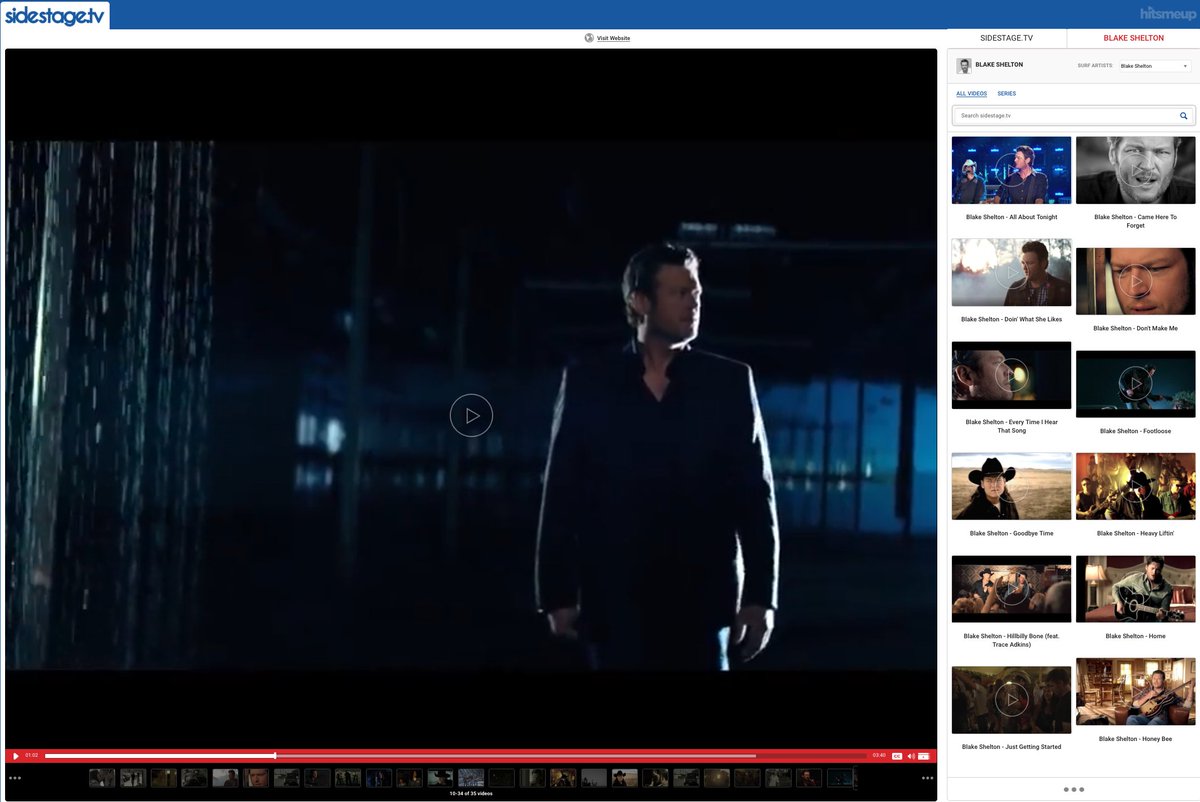
Task: Switch to the BLAKE SHELTON tab
Action: click(1133, 38)
